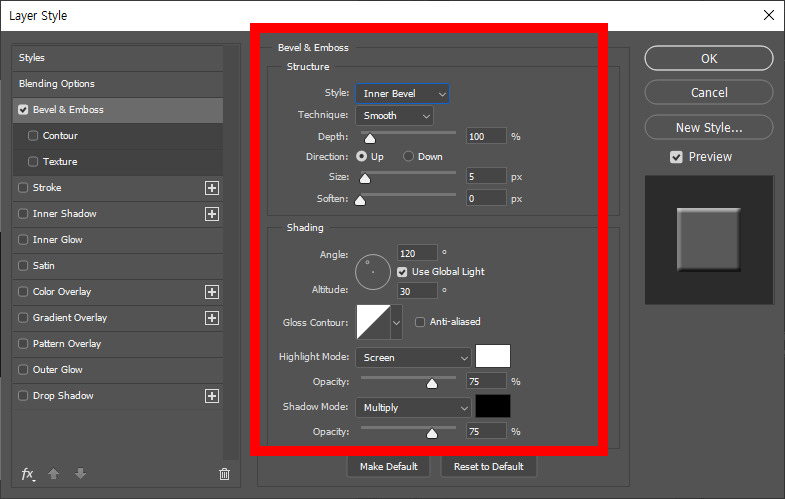785x499 pixels.
Task: Click the style preview thumbnail
Action: [709, 240]
